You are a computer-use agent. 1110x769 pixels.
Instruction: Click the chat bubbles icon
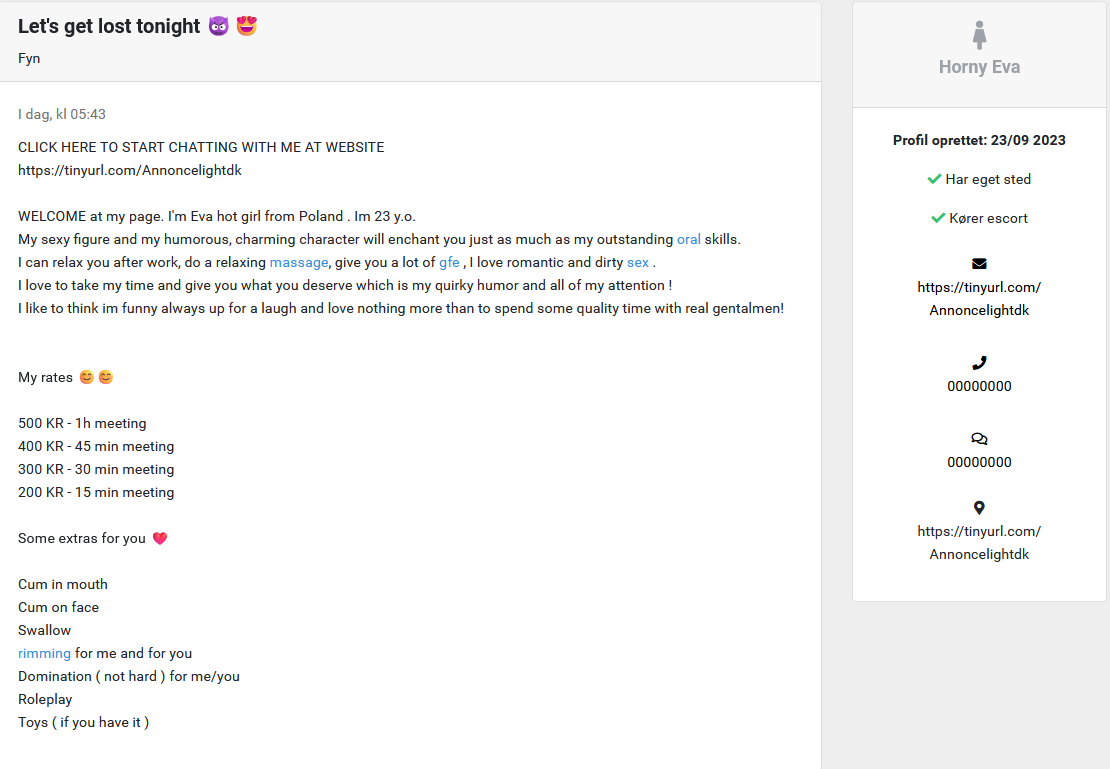coord(979,439)
